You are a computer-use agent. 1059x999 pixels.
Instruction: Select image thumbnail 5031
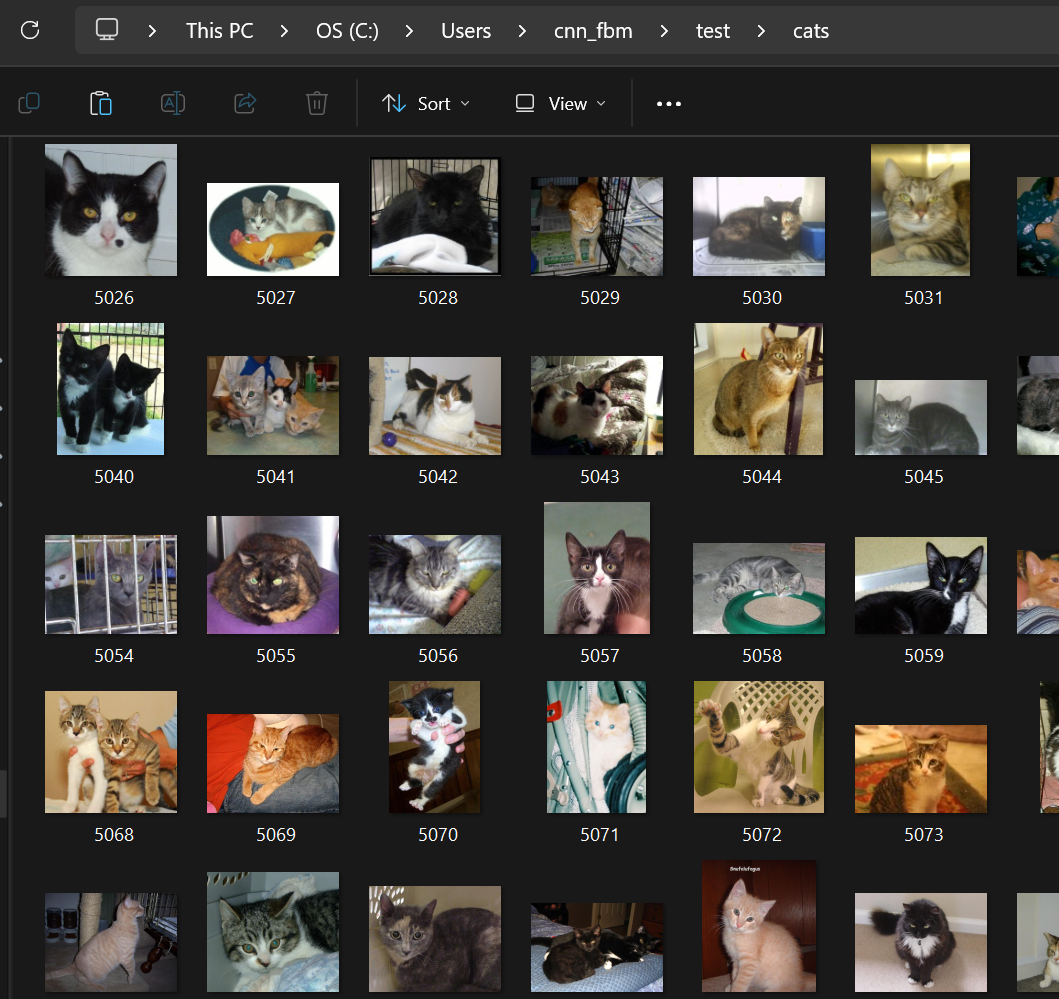[x=921, y=209]
